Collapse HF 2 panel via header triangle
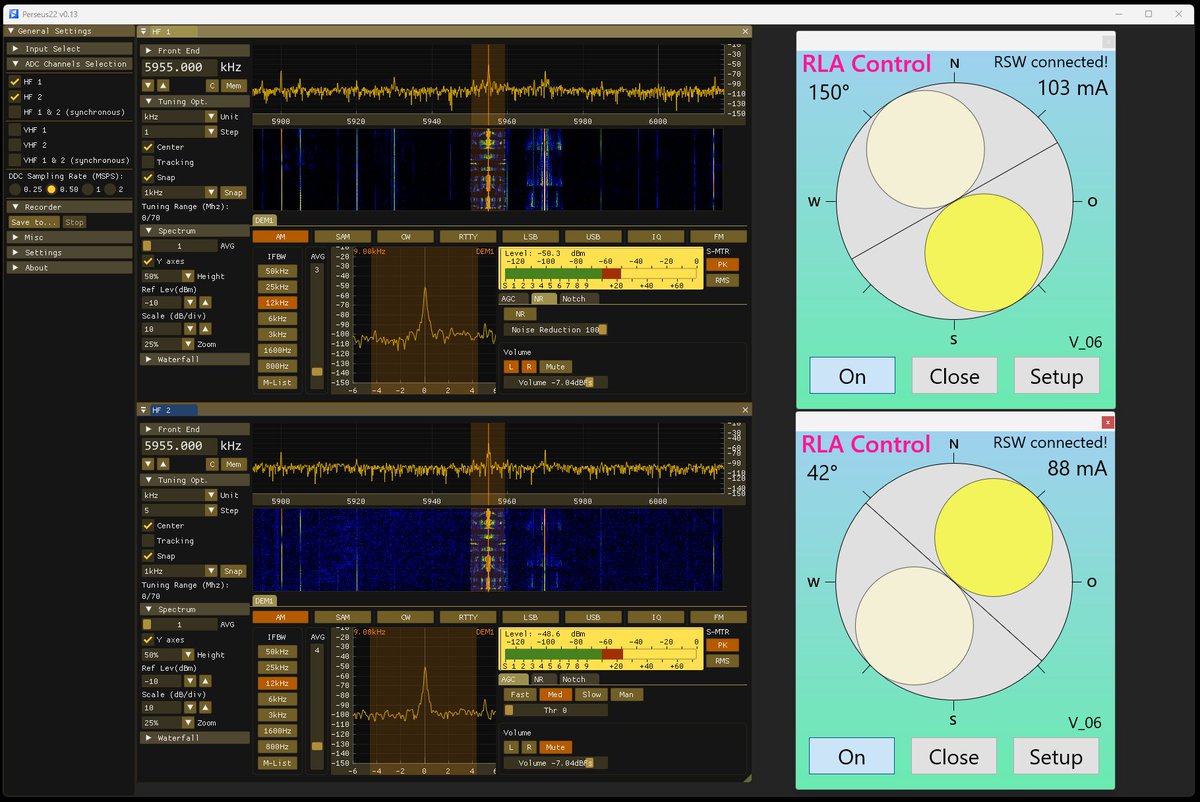The width and height of the screenshot is (1200, 802). 144,410
